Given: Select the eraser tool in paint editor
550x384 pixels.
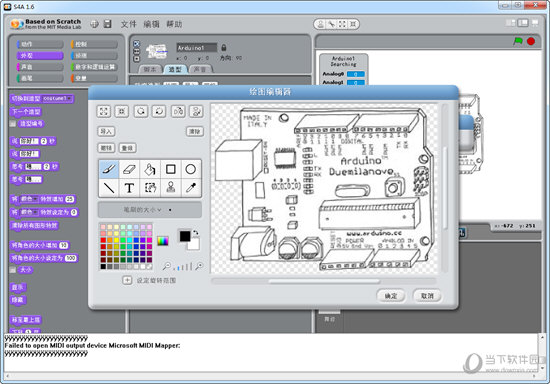Looking at the screenshot, I should coord(129,169).
